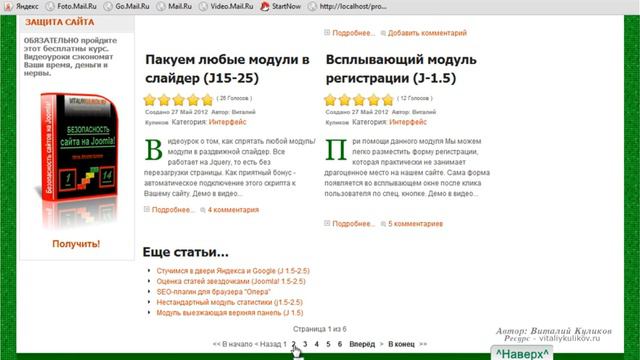Open the Яндекс bookmark
The width and height of the screenshot is (640, 360).
(x=22, y=6)
